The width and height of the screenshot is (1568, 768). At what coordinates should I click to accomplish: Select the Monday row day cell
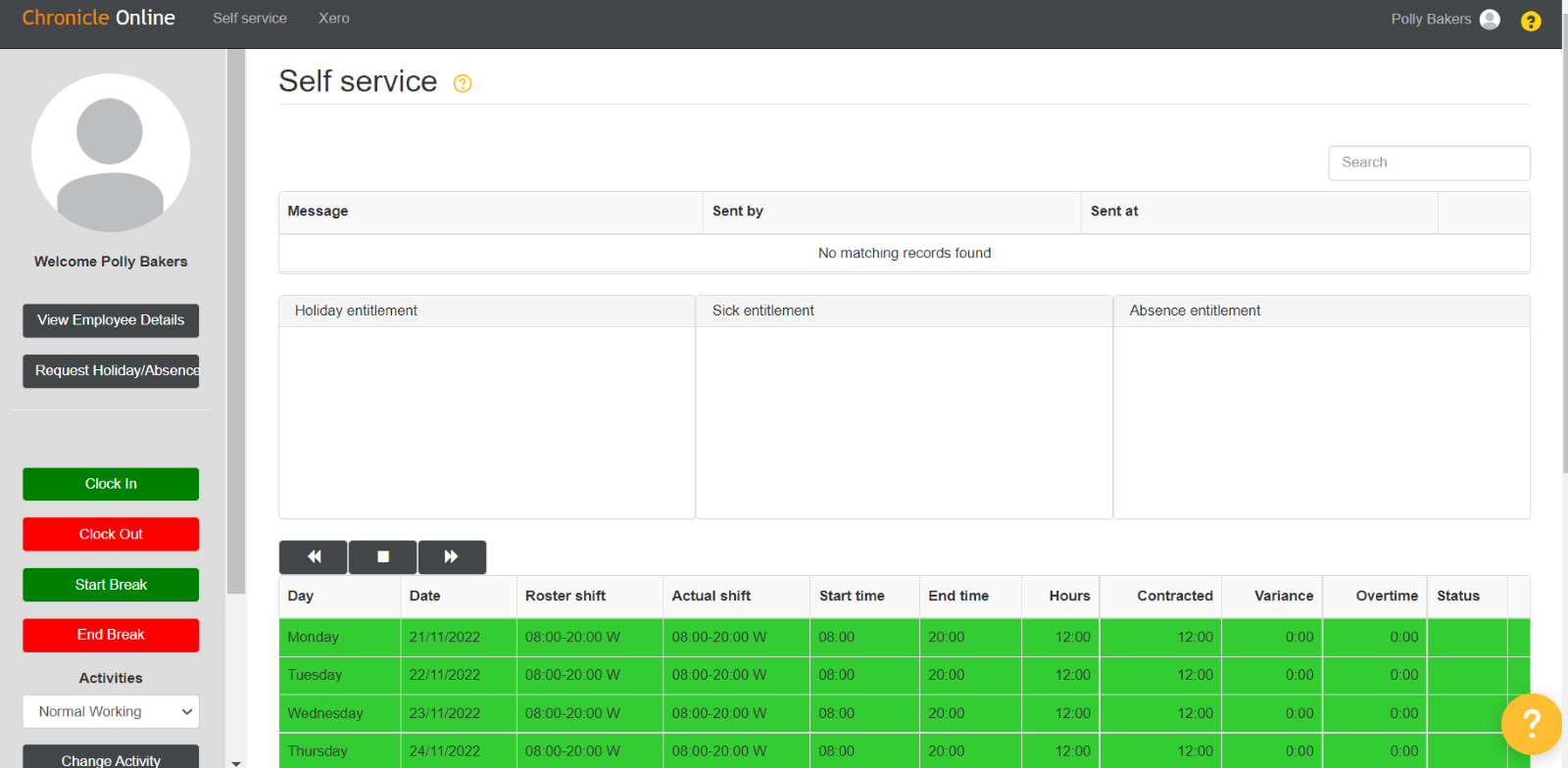click(340, 637)
